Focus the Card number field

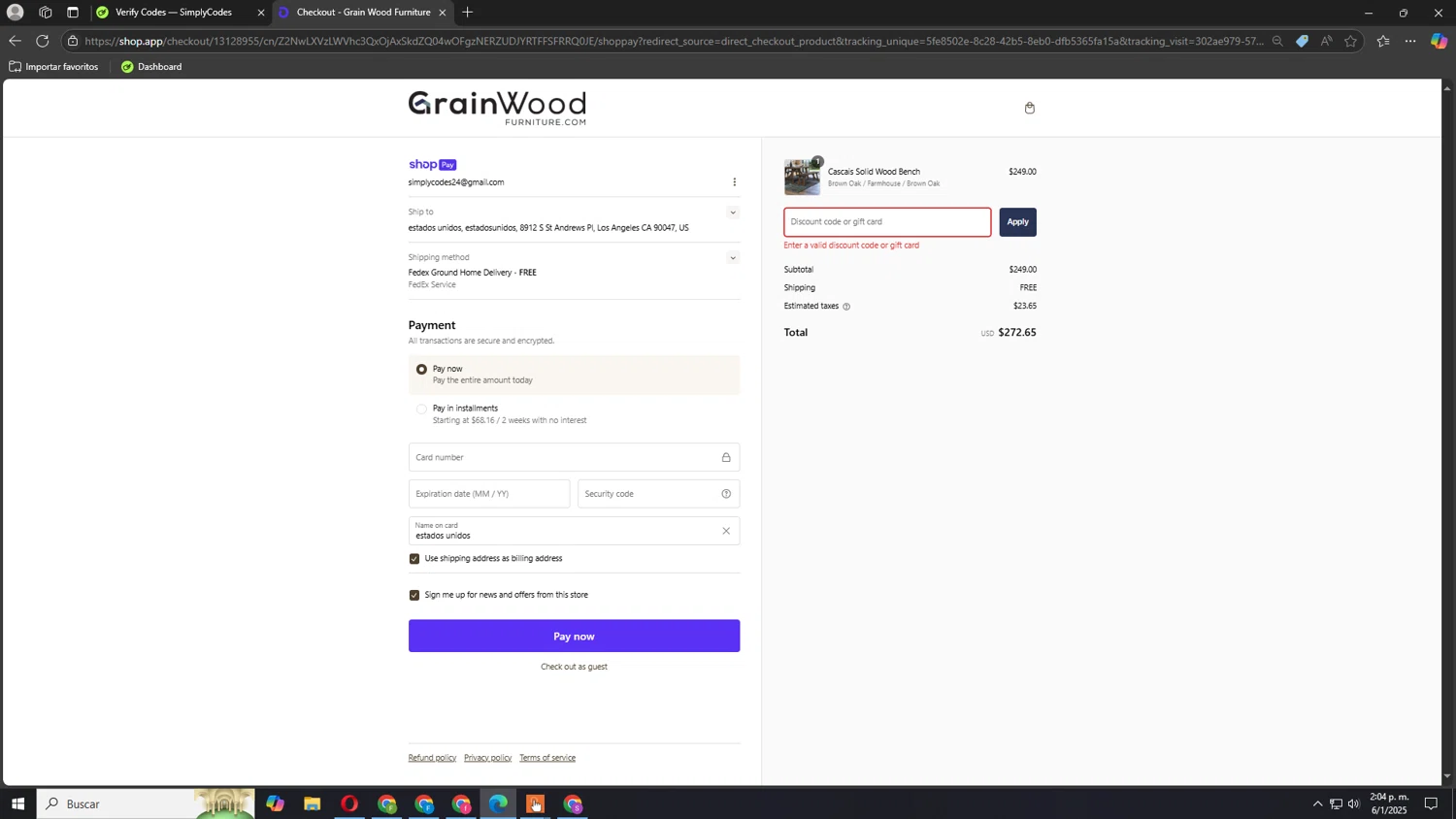574,458
